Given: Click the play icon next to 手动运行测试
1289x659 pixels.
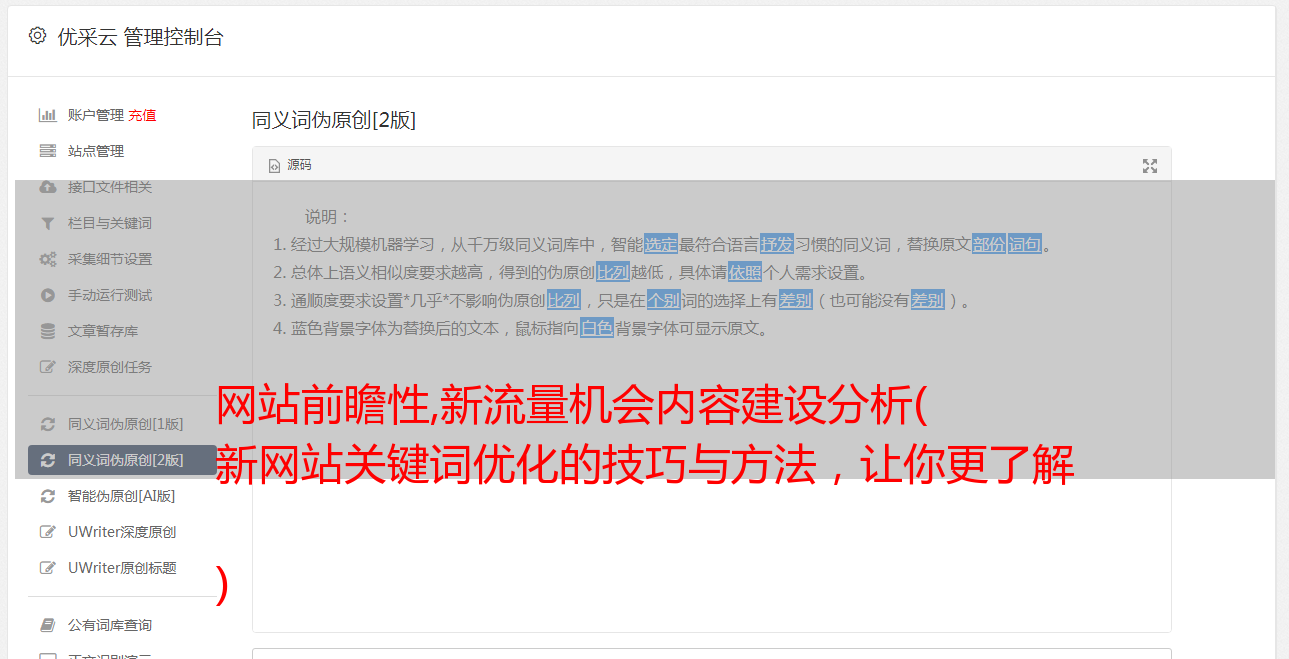Looking at the screenshot, I should click(47, 295).
